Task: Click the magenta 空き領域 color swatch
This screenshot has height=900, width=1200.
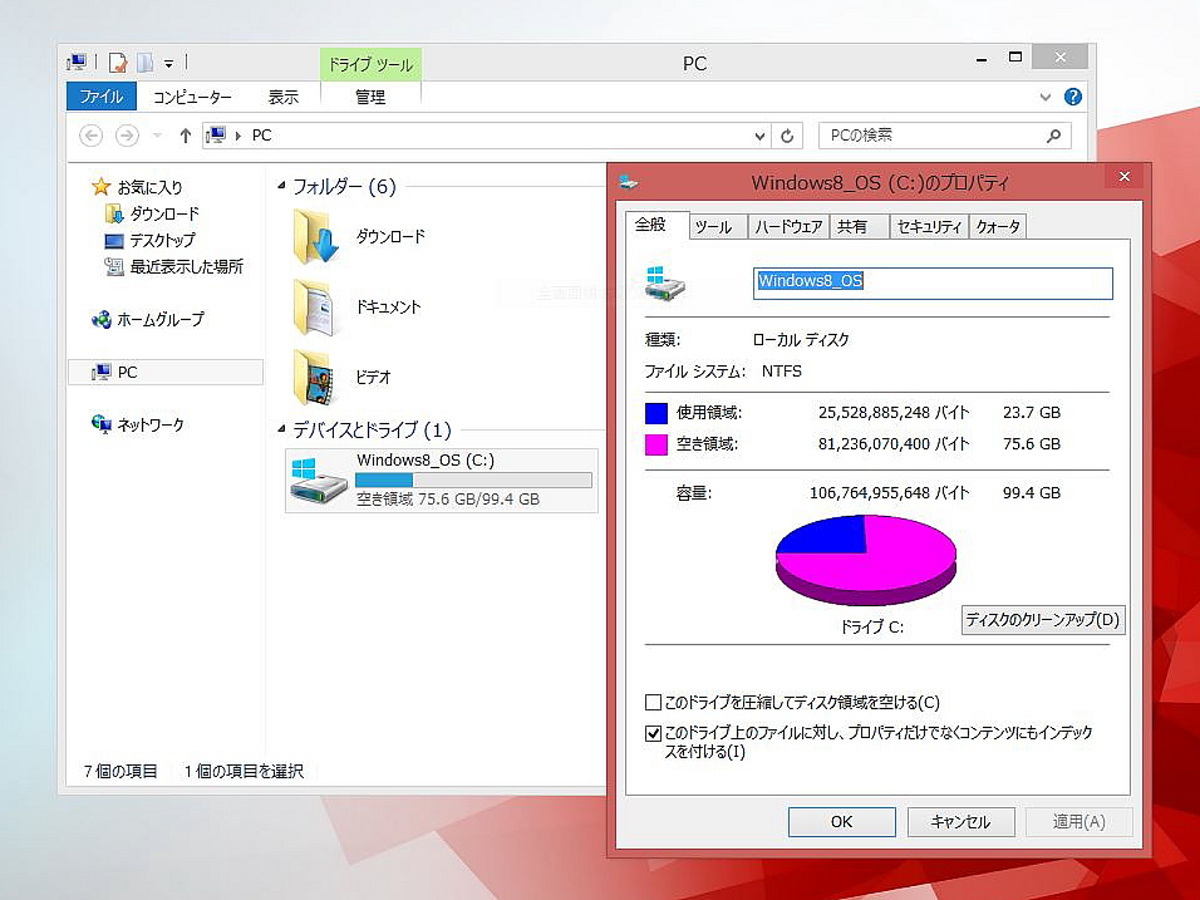Action: tap(656, 444)
